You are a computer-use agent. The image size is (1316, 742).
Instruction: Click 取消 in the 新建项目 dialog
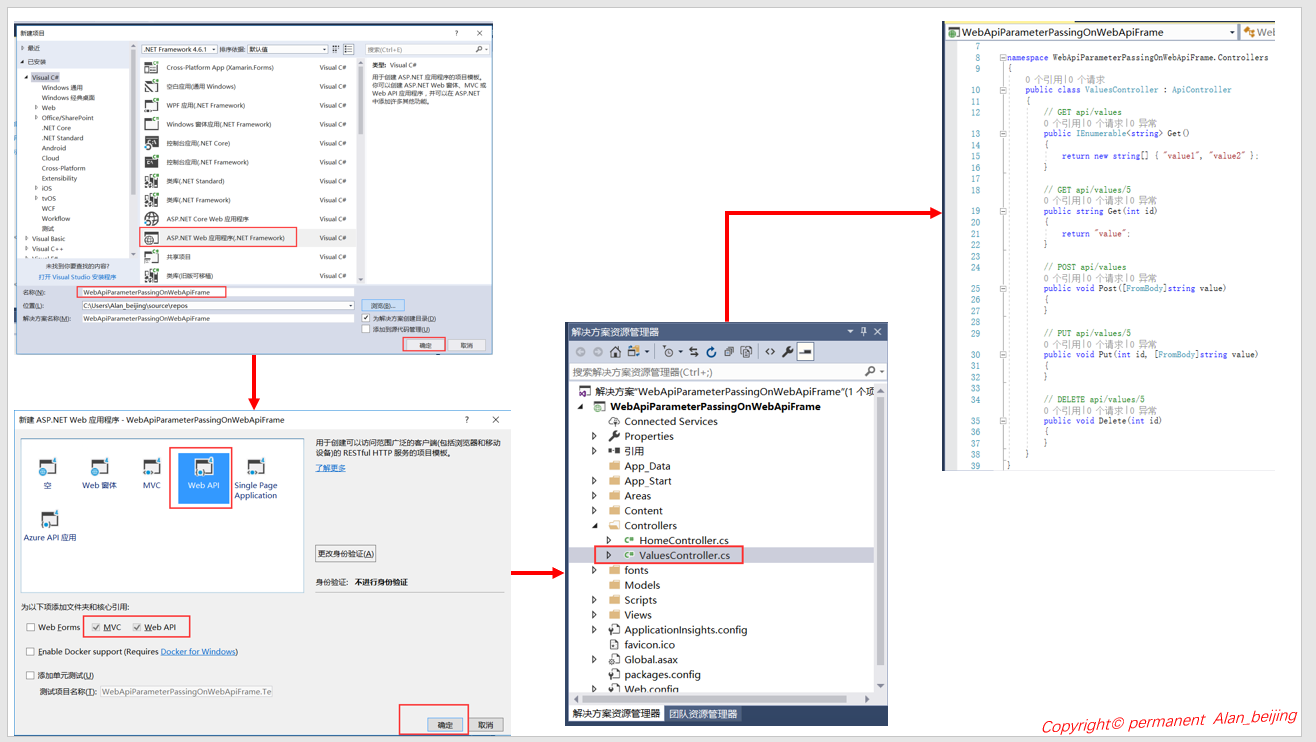coord(466,345)
